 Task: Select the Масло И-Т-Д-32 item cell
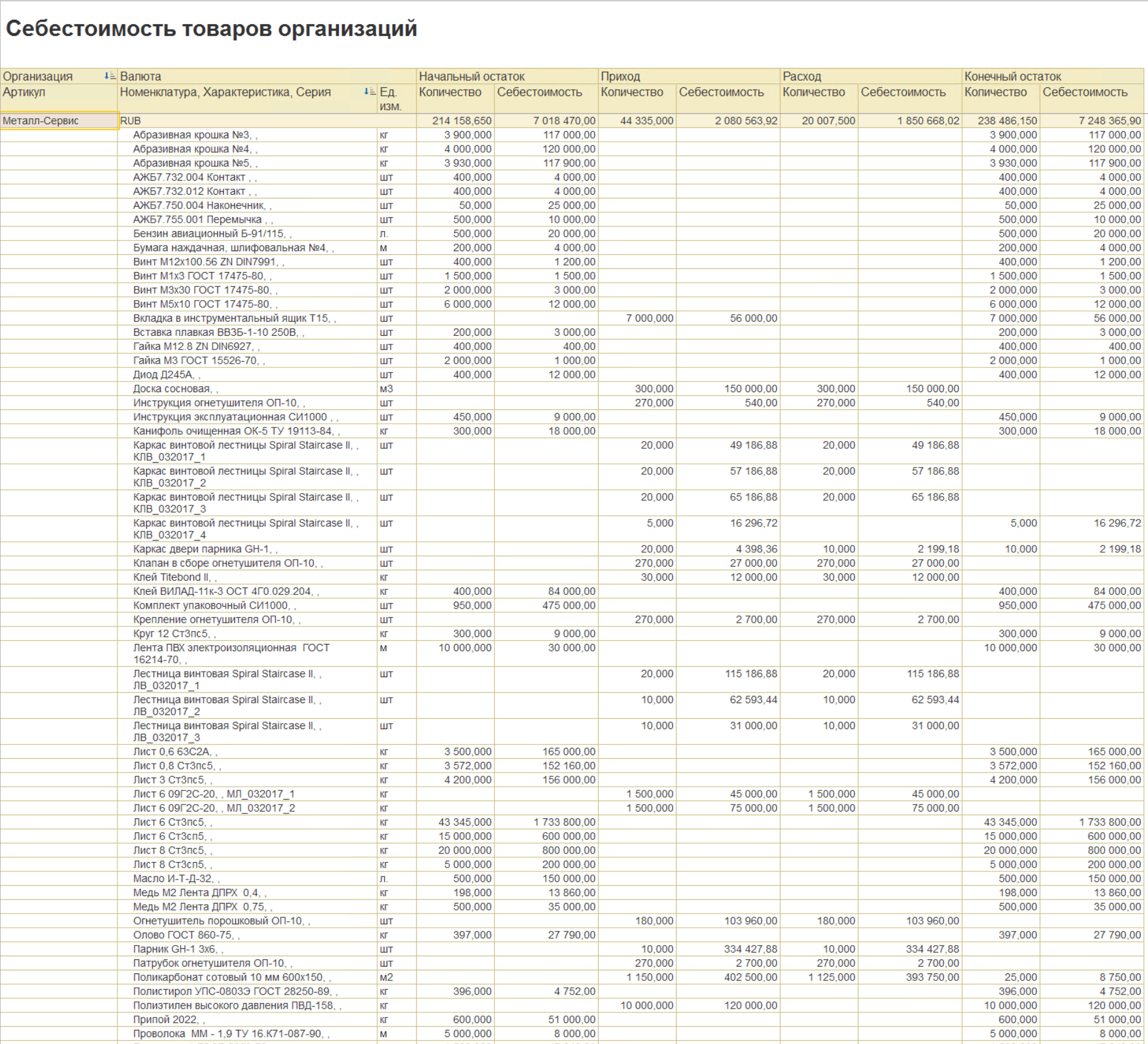173,879
